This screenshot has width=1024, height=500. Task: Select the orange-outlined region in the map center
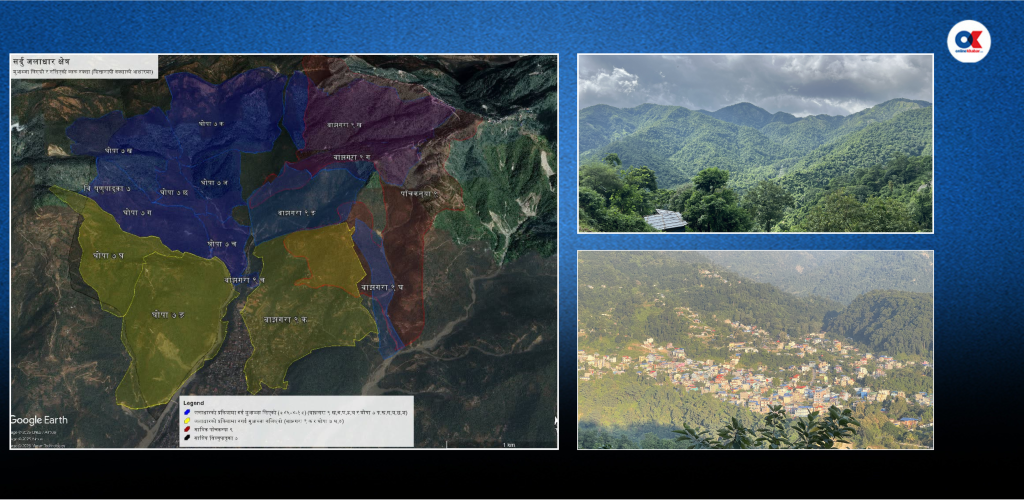point(322,260)
